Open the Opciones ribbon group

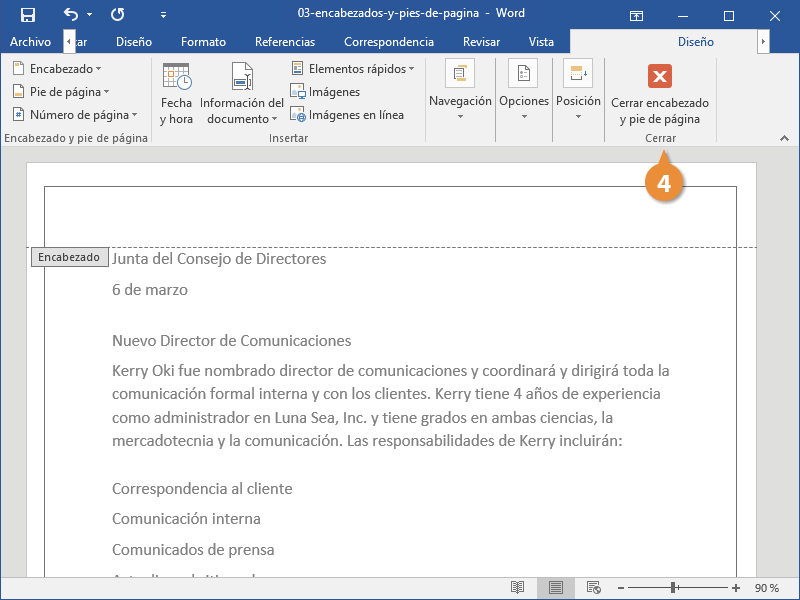click(x=524, y=93)
